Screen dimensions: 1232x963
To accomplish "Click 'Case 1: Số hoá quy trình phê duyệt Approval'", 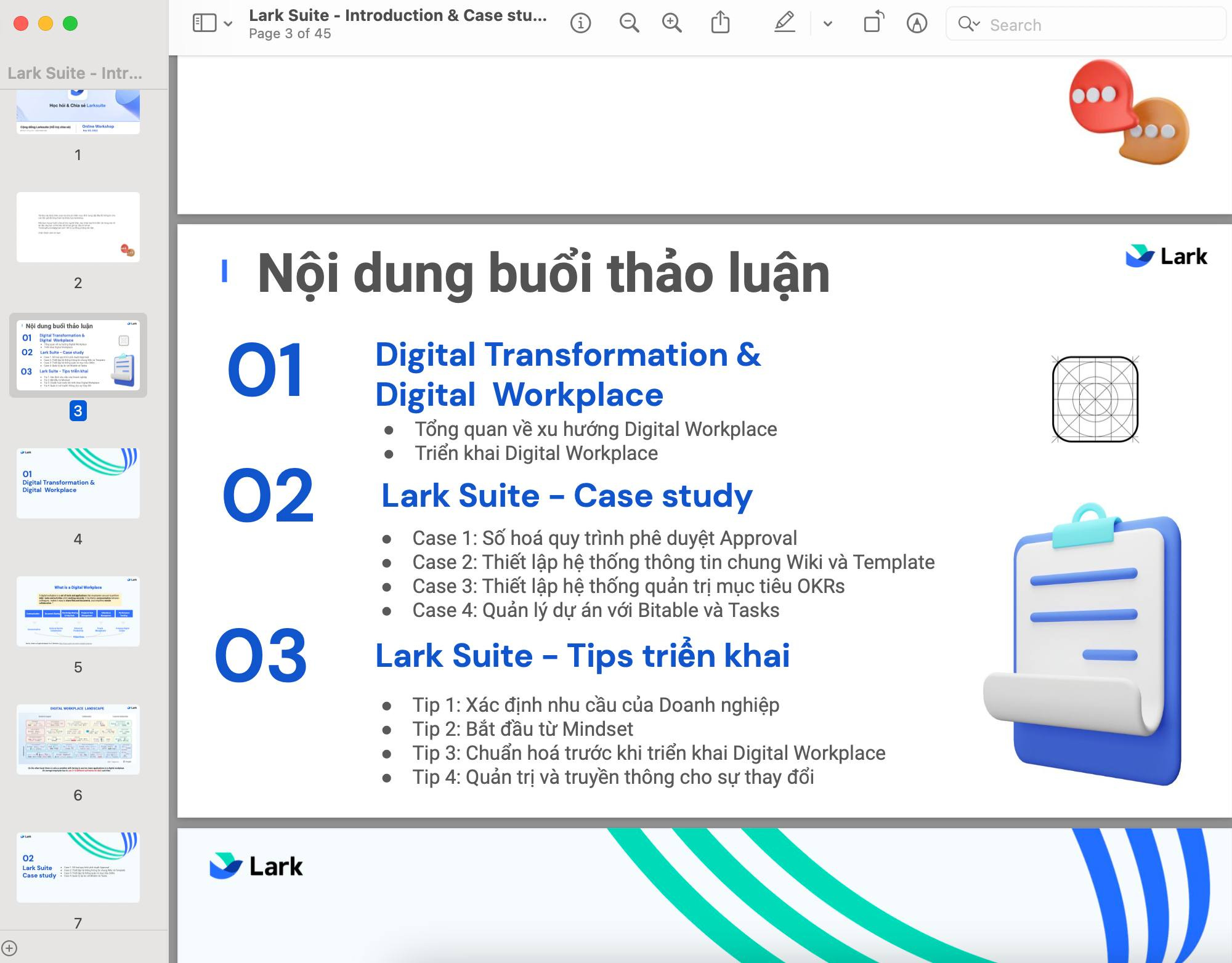I will (x=604, y=538).
